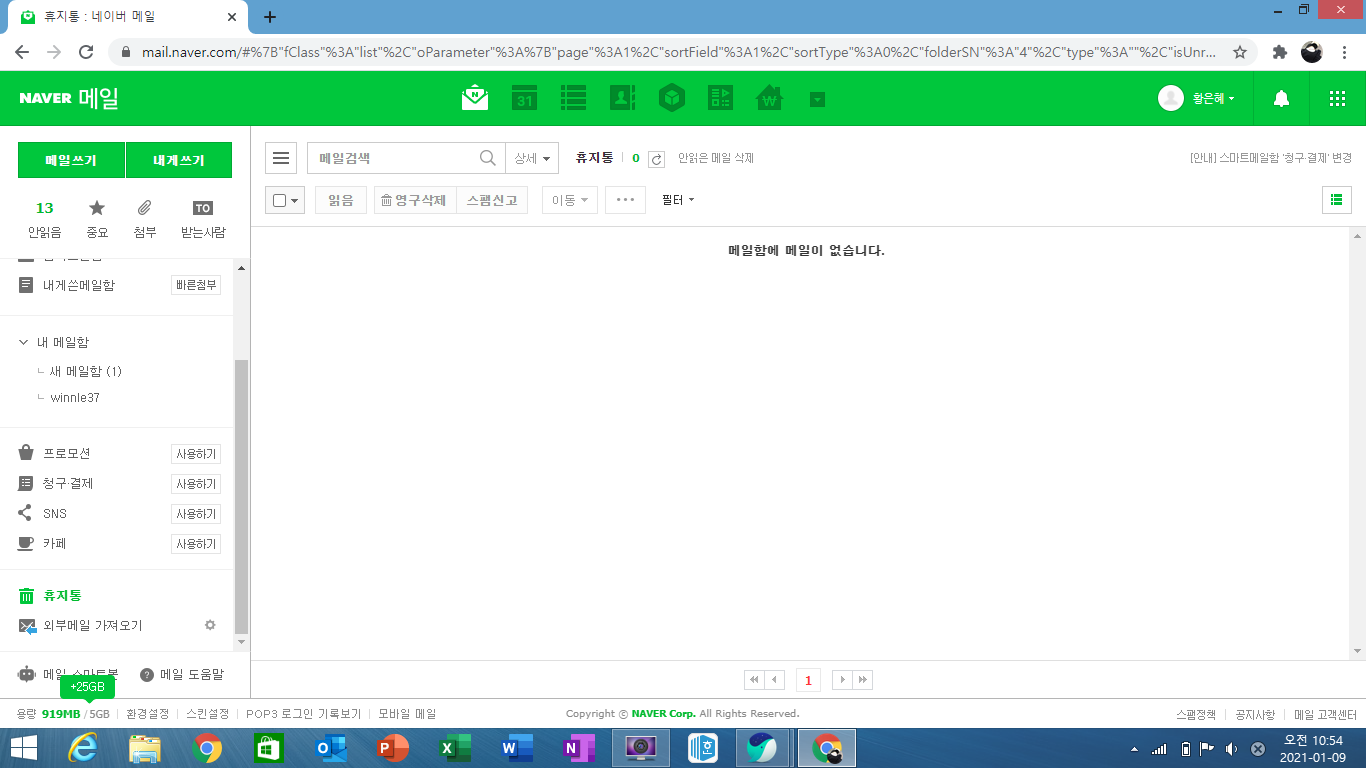Click the magnifier search icon
1366x768 pixels.
[x=488, y=158]
